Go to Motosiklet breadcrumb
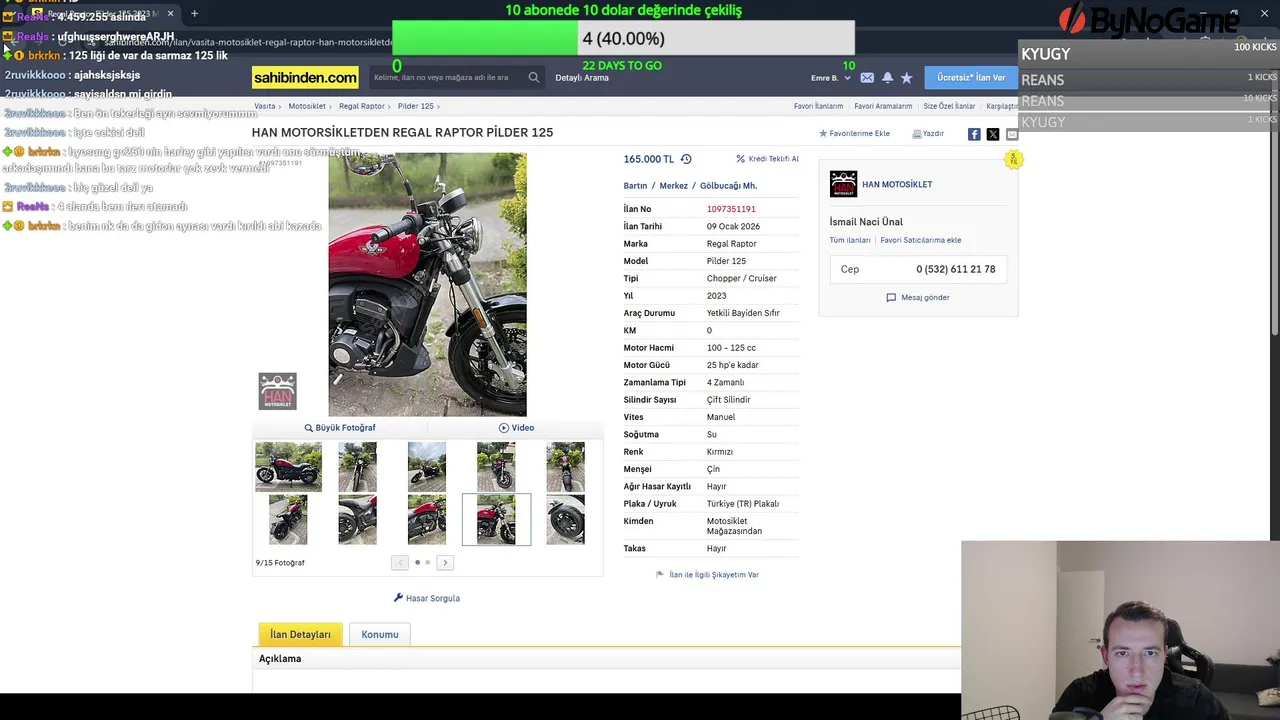This screenshot has width=1280, height=720. pos(307,106)
